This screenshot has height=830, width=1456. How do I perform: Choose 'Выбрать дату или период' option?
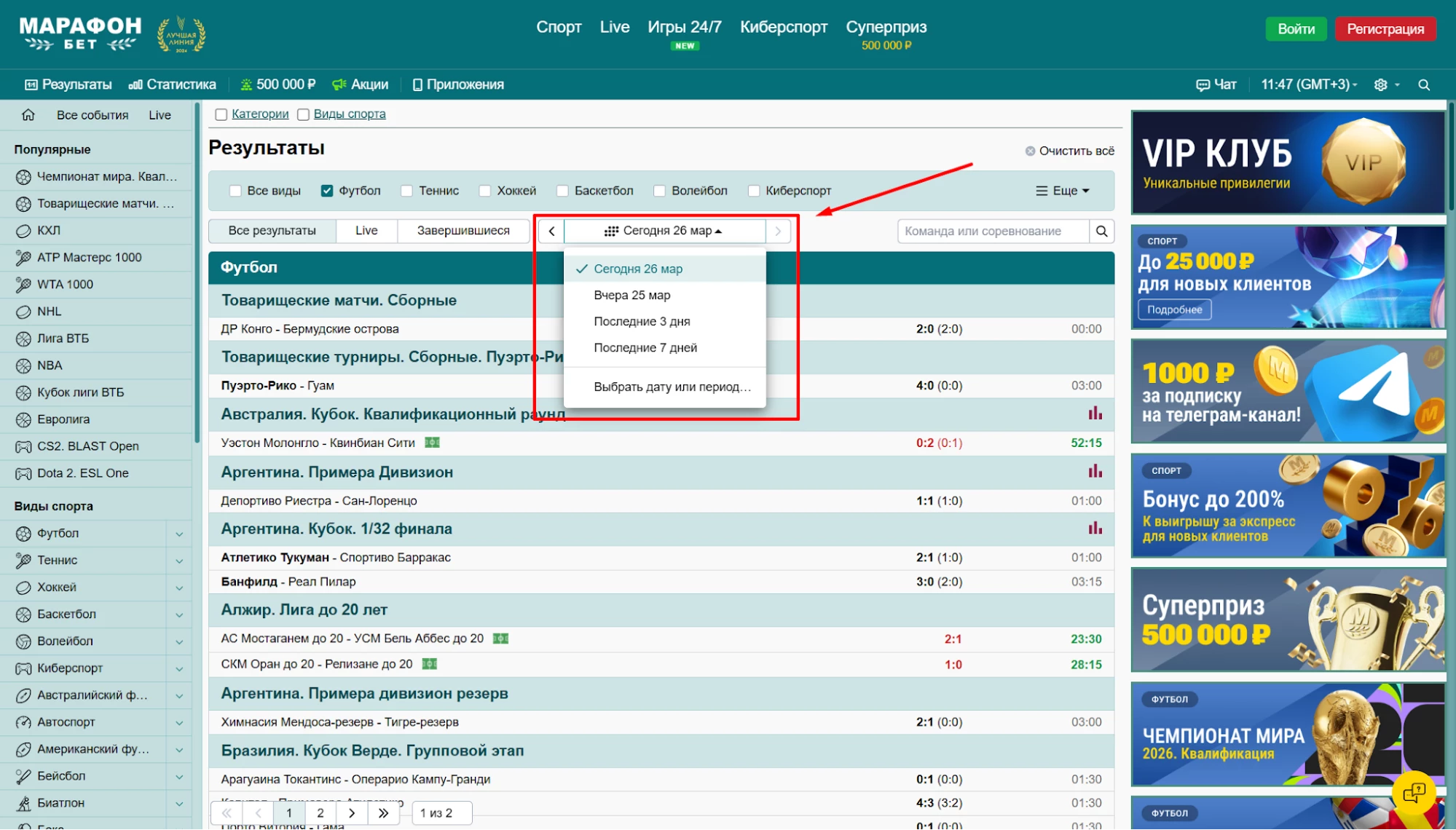(x=664, y=387)
